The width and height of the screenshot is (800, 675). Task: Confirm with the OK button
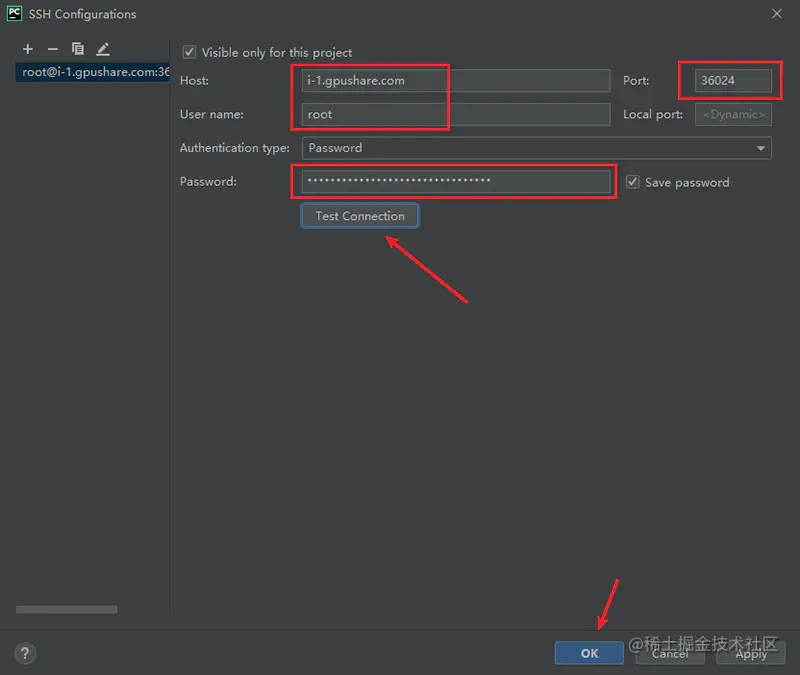pyautogui.click(x=589, y=653)
